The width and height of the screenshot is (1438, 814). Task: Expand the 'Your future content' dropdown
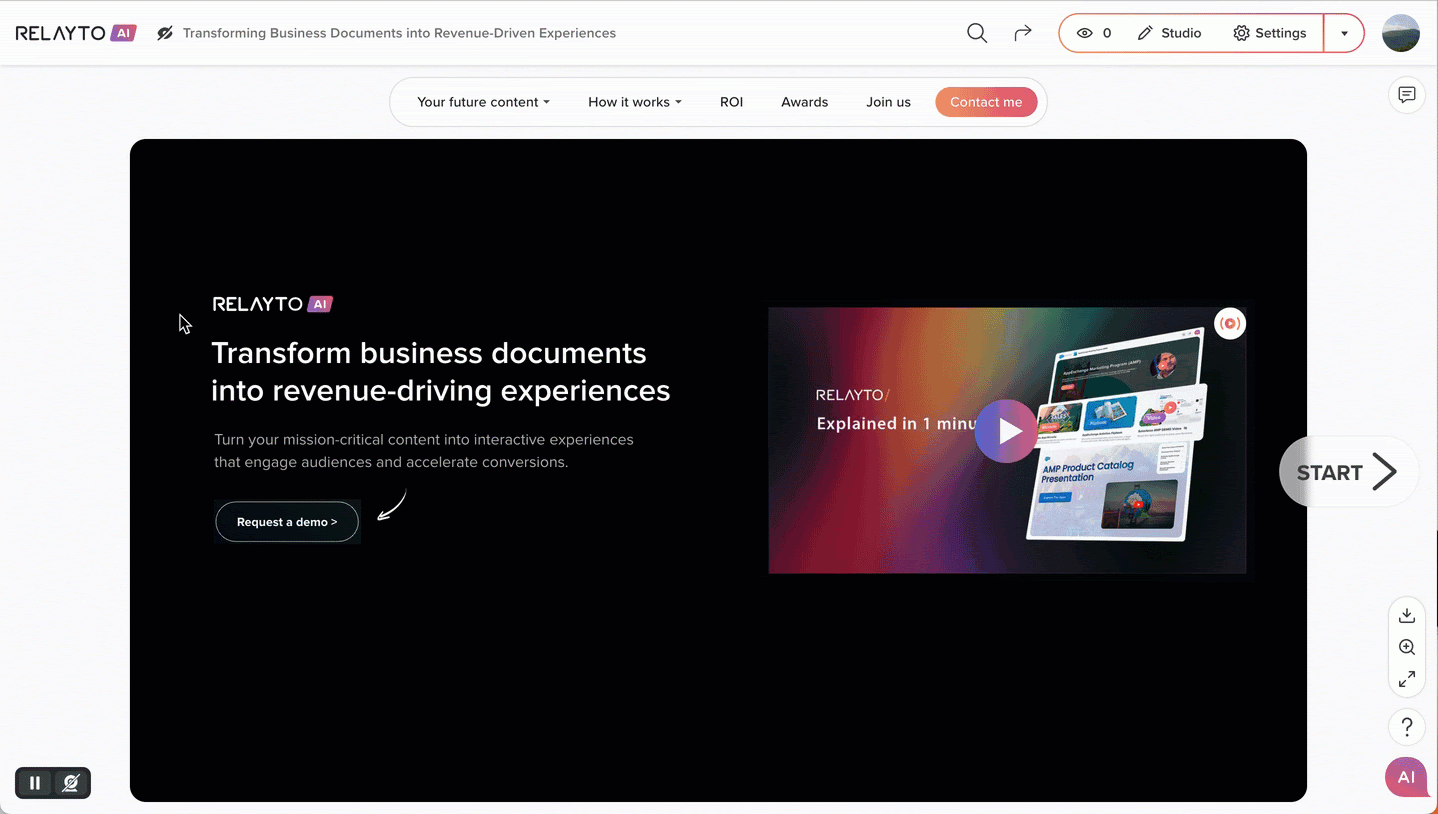[x=483, y=102]
